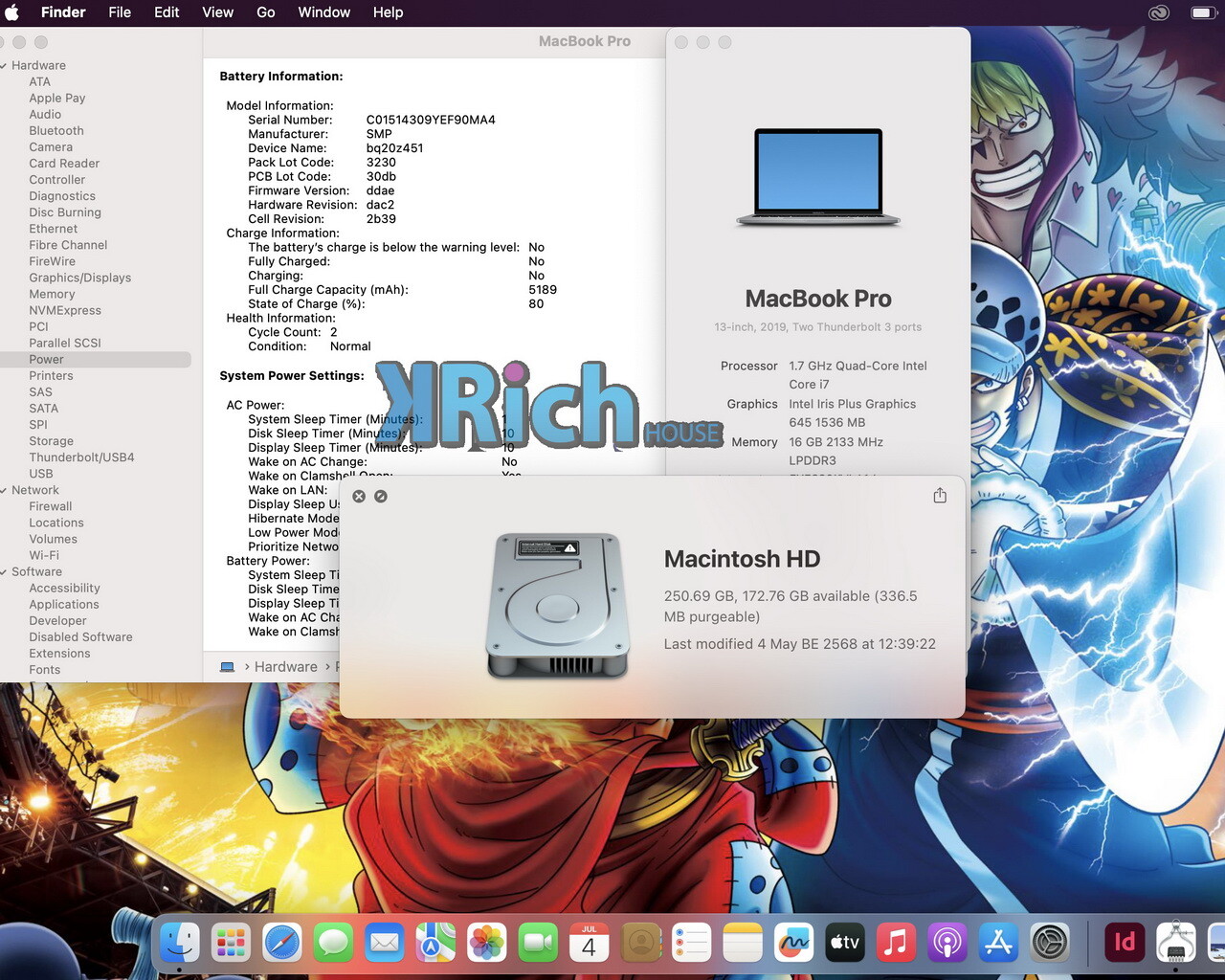Collapse the Network section in the sidebar

(5, 490)
